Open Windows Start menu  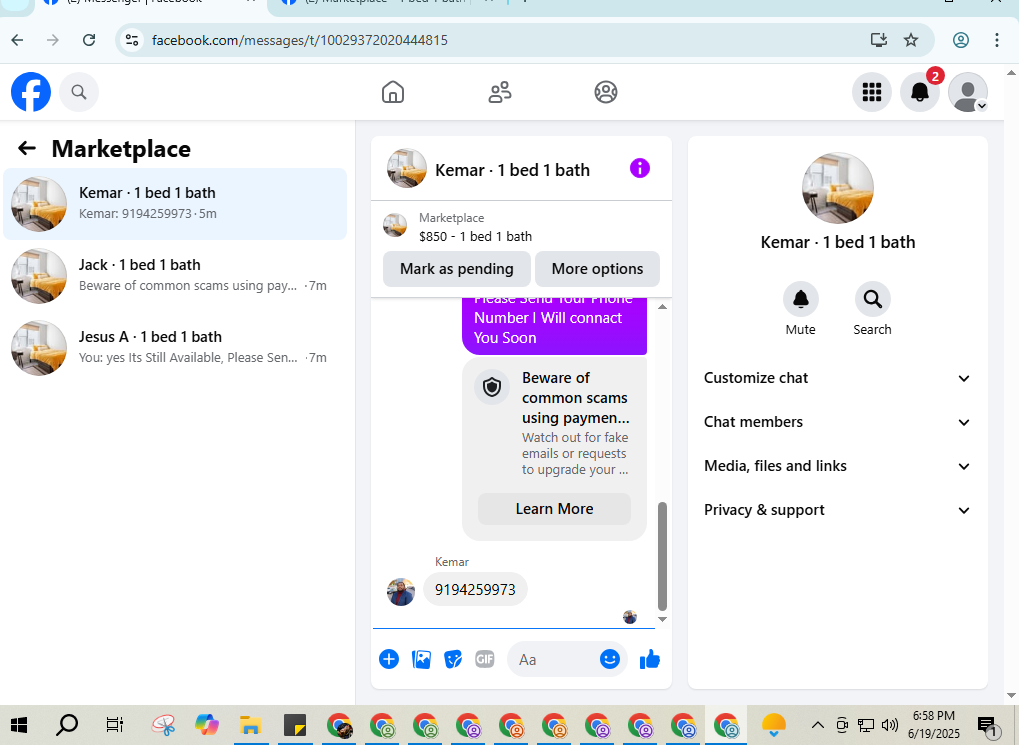click(19, 724)
